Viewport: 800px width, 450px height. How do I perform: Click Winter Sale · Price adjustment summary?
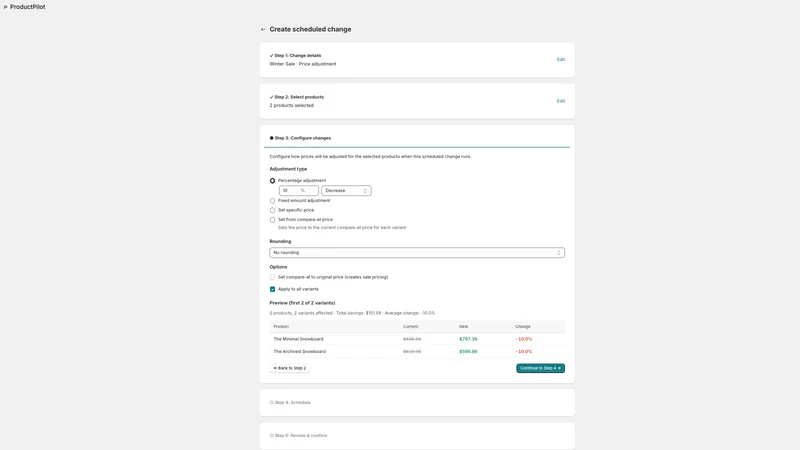(x=303, y=64)
